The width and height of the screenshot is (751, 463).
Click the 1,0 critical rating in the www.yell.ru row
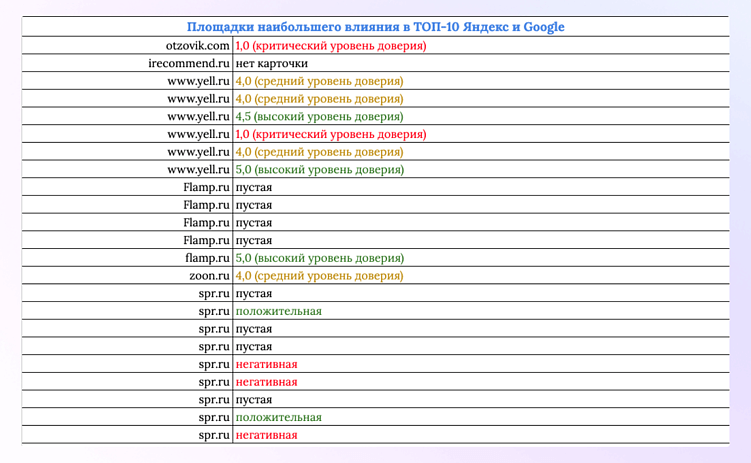point(330,134)
